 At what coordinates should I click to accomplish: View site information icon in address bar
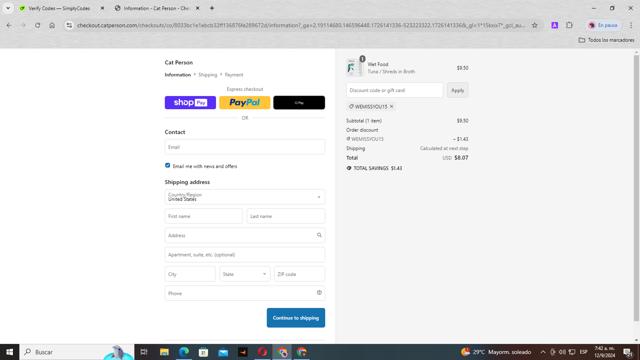69,25
